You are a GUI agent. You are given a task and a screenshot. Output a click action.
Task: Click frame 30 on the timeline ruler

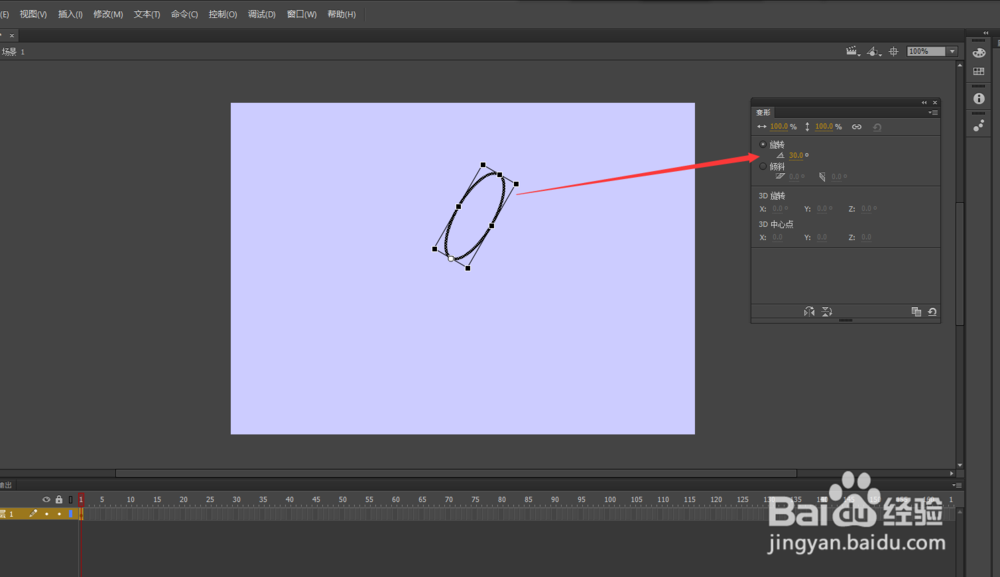[x=236, y=500]
